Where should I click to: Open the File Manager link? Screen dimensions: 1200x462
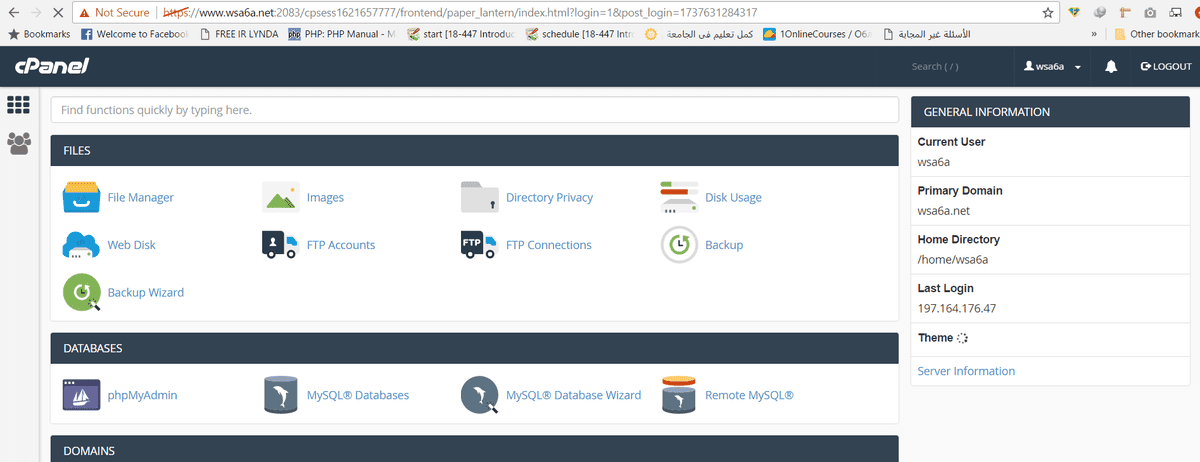(141, 197)
